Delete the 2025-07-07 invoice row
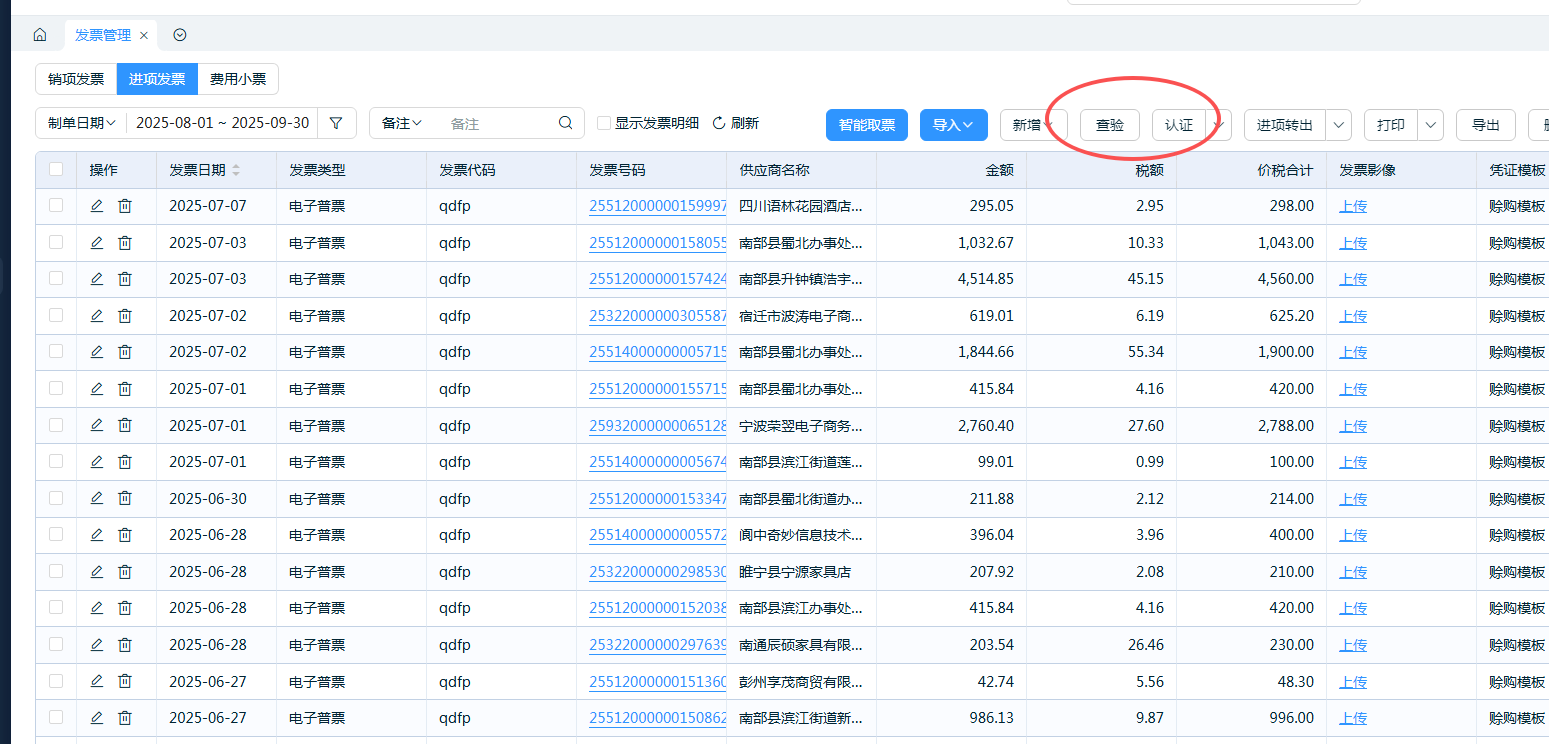Image resolution: width=1549 pixels, height=744 pixels. point(125,206)
